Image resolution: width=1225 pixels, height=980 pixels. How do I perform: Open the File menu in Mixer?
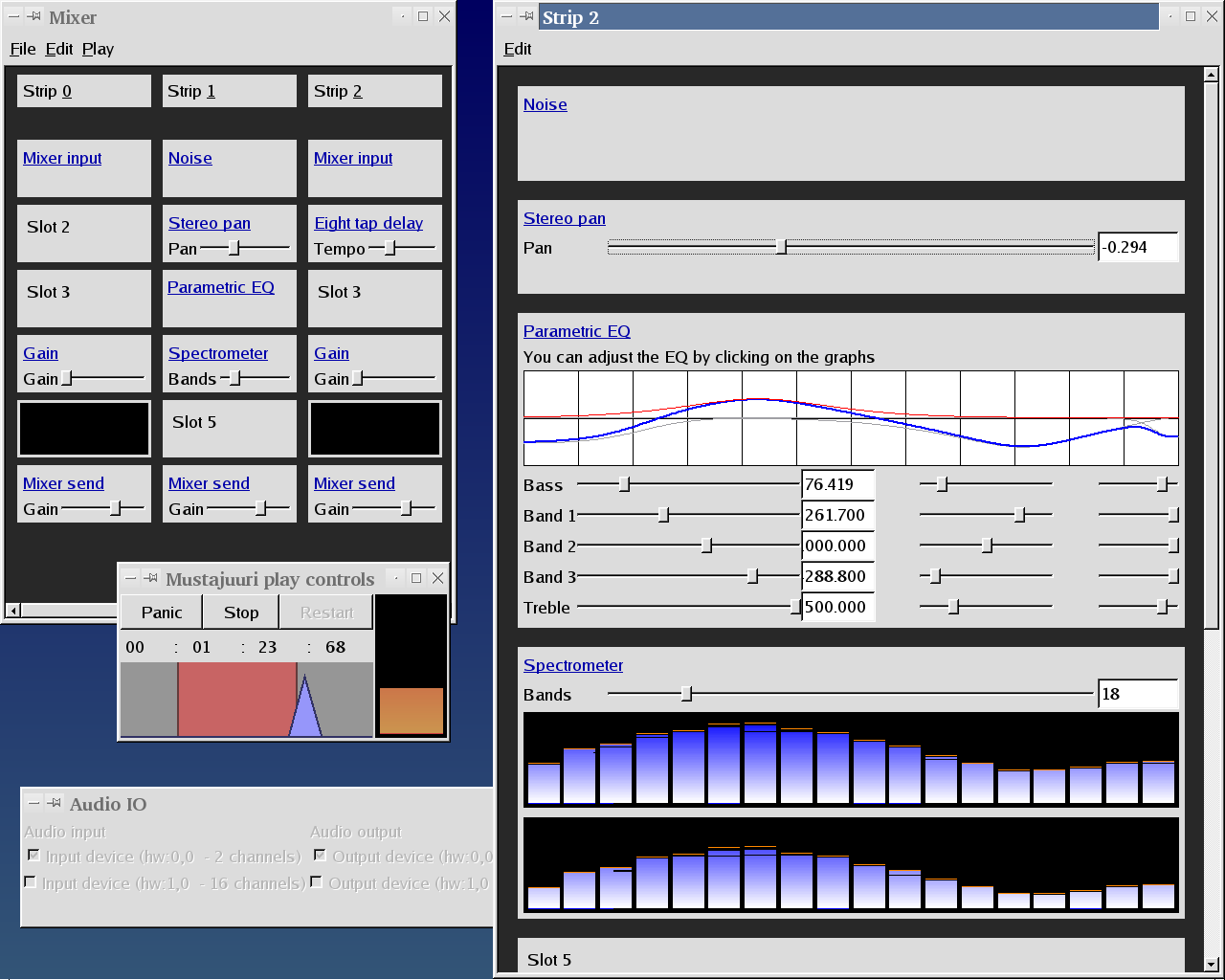[x=22, y=49]
